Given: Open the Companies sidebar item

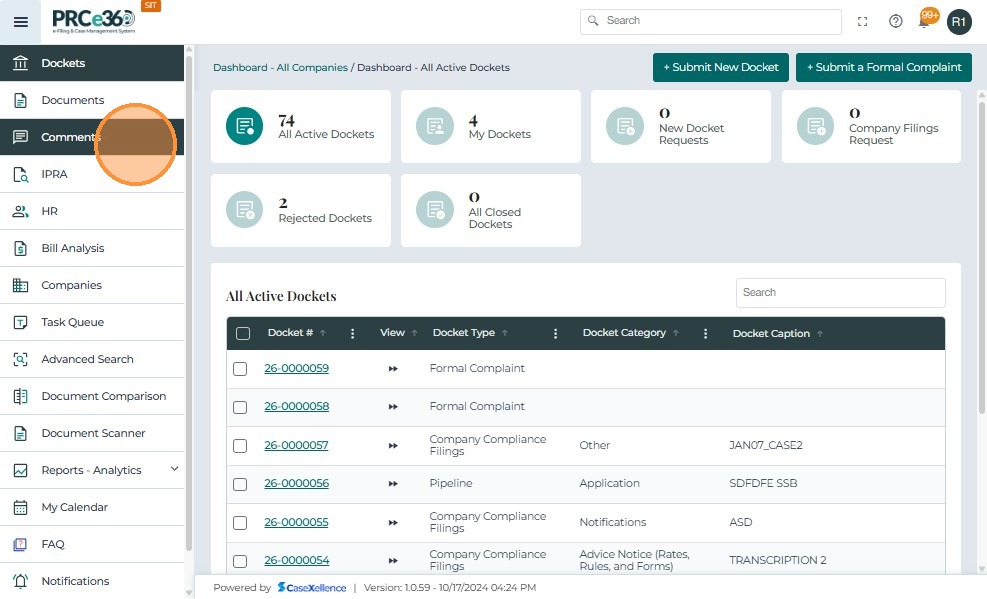Looking at the screenshot, I should 71,285.
